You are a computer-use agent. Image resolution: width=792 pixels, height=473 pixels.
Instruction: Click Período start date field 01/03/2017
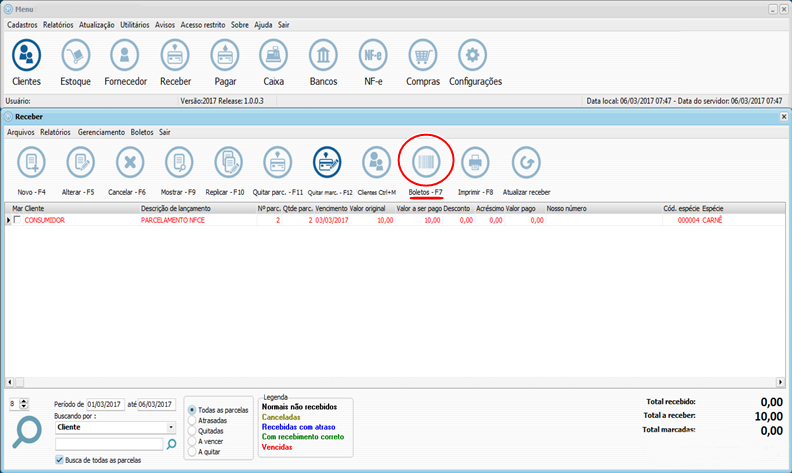pos(105,404)
